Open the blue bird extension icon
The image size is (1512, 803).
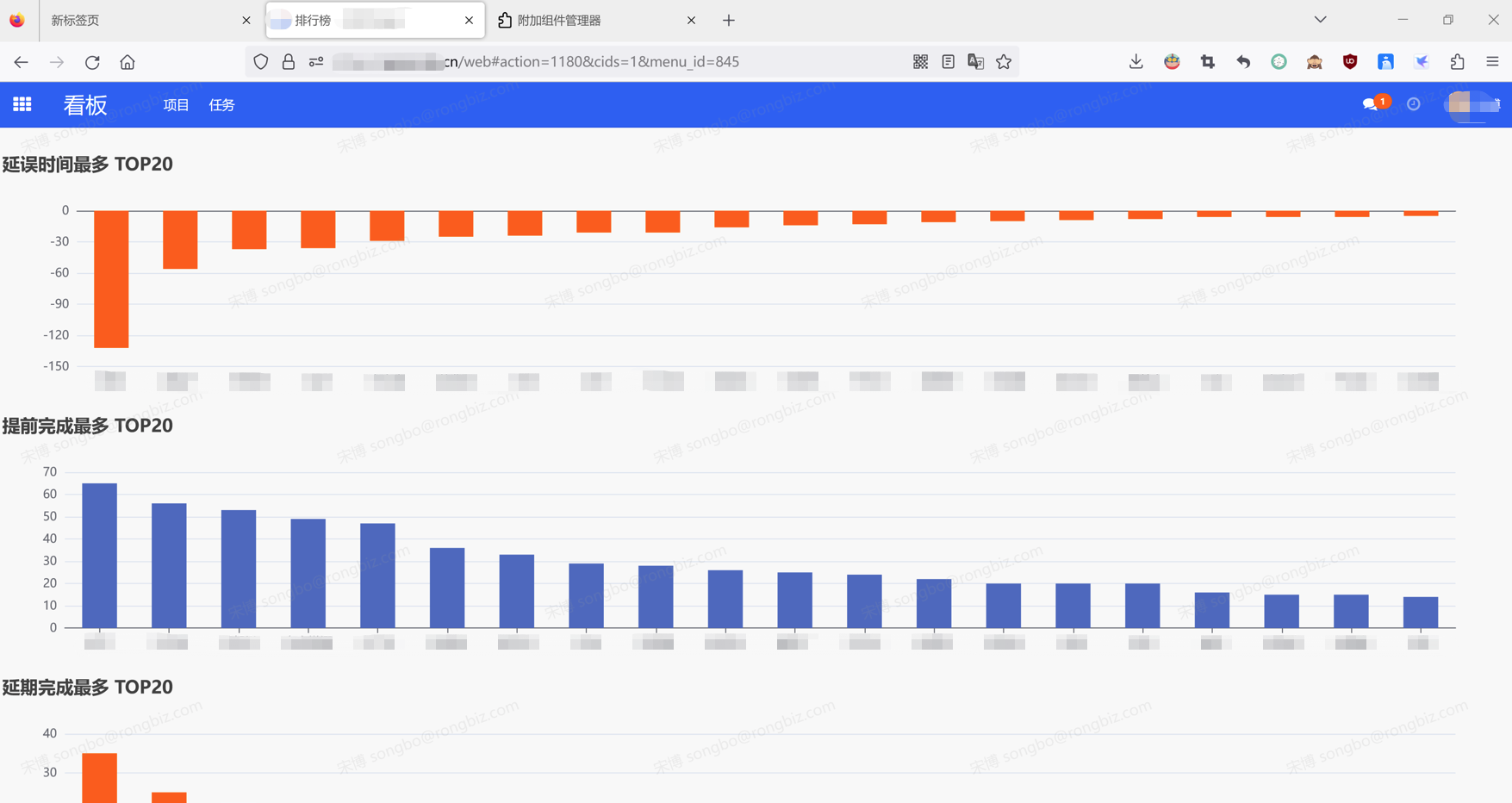pyautogui.click(x=1422, y=62)
